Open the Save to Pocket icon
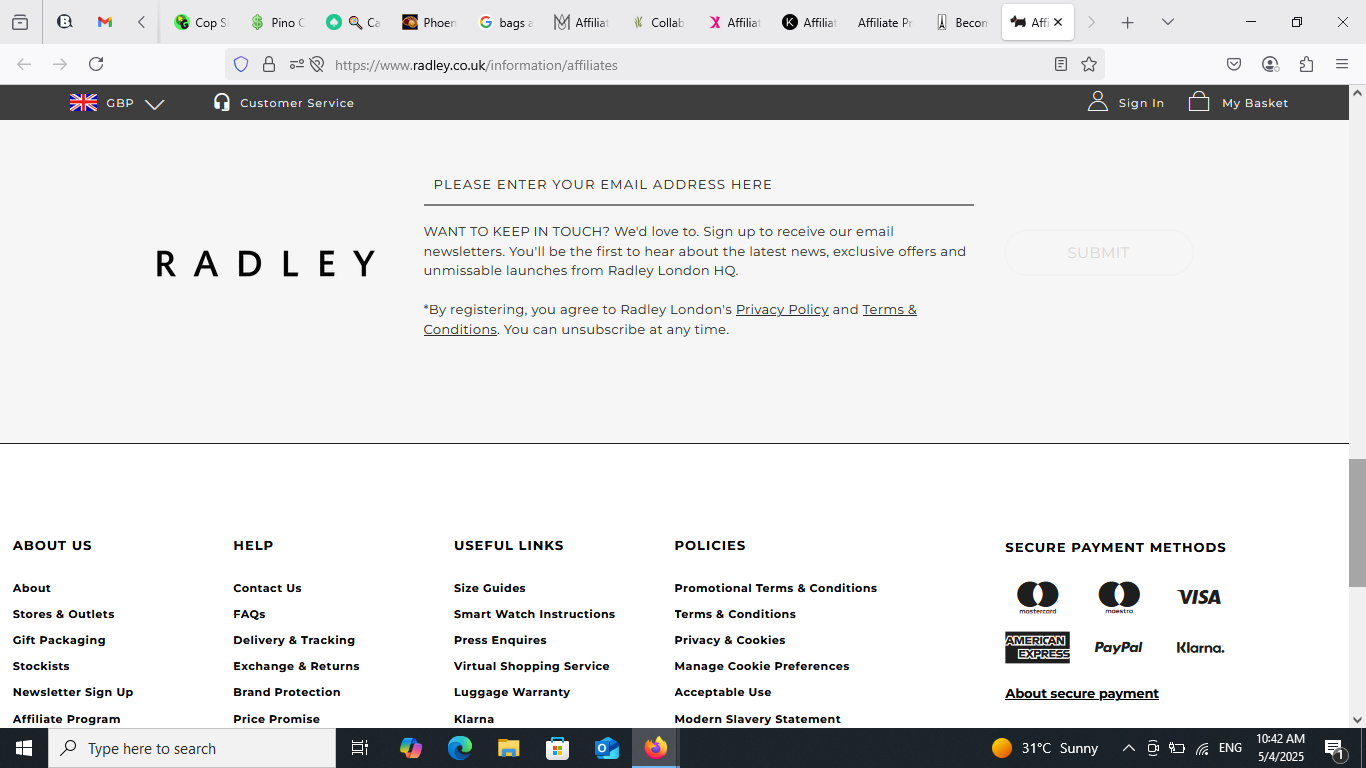 (1234, 64)
